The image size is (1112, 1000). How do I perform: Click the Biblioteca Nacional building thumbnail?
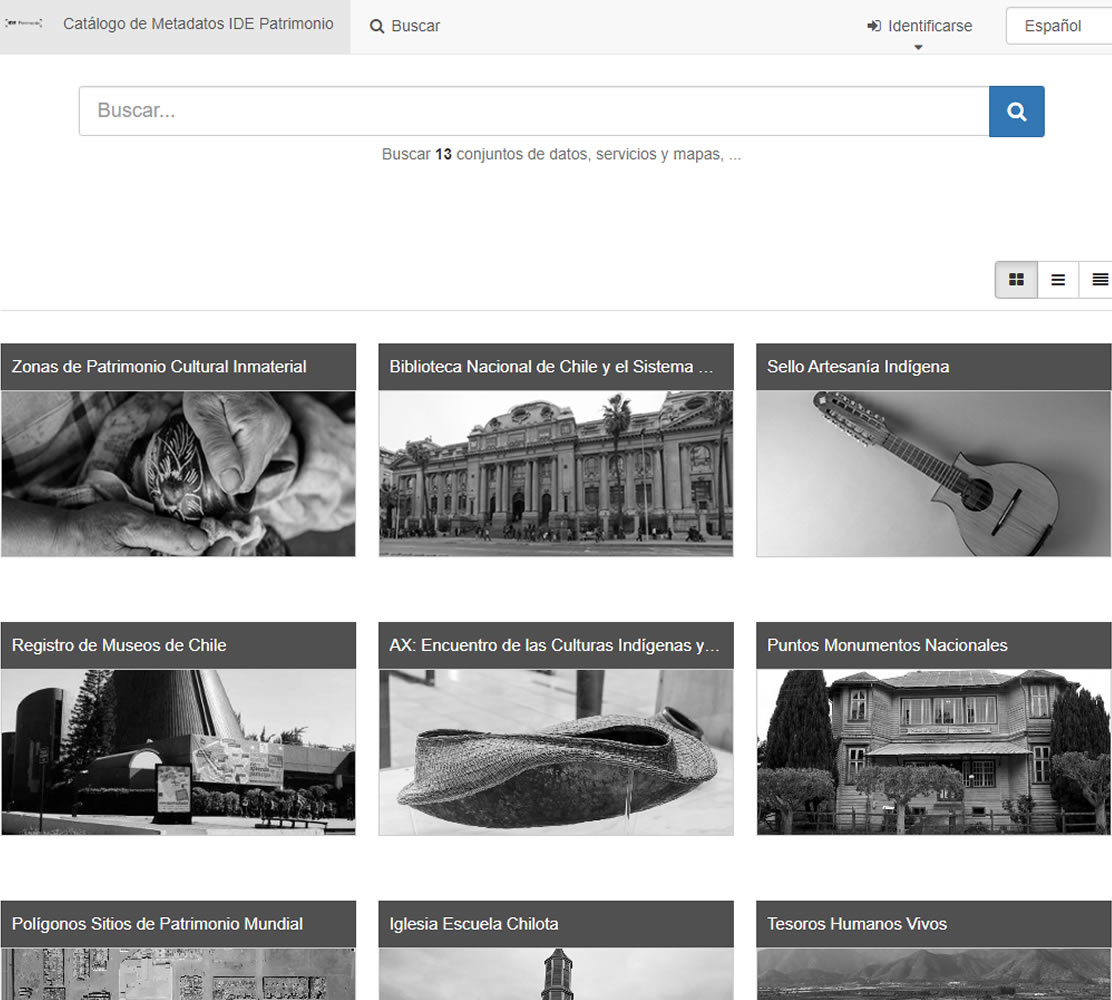click(555, 473)
